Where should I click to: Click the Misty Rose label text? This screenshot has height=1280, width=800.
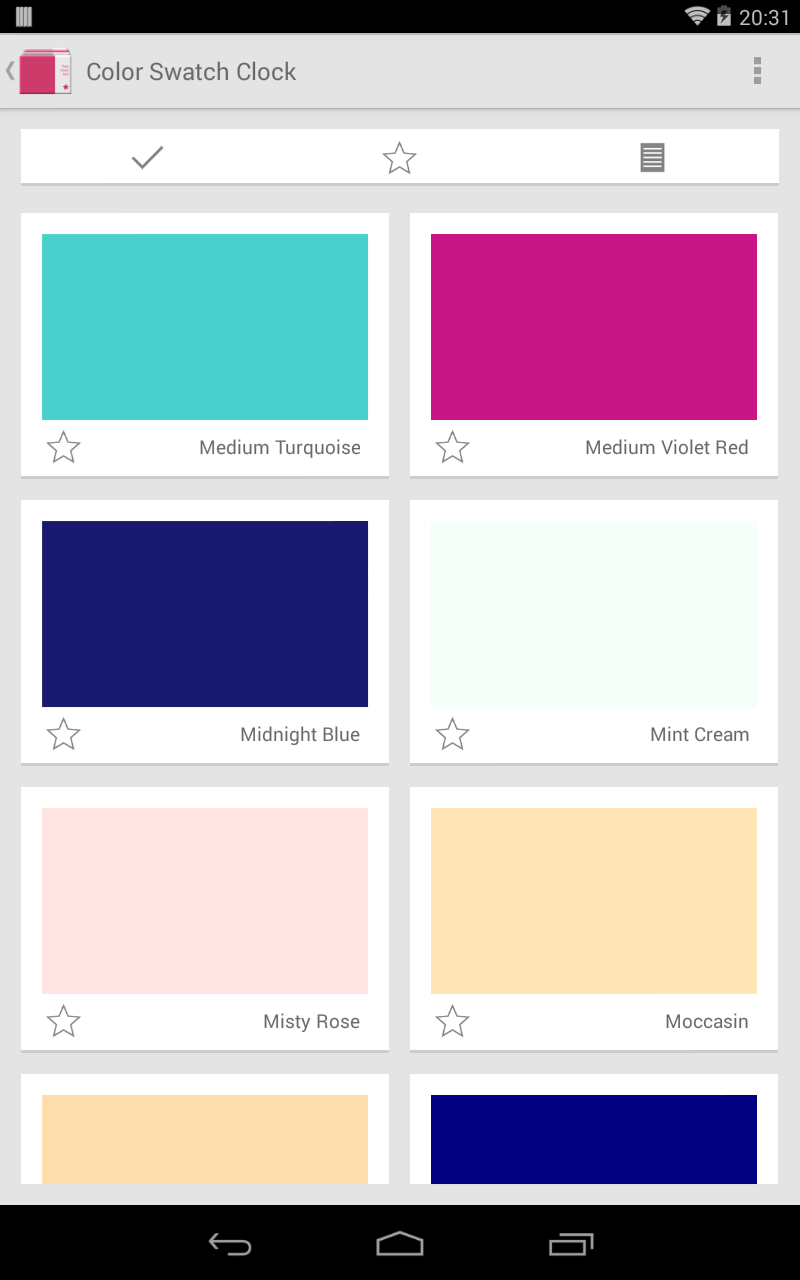pos(311,1021)
